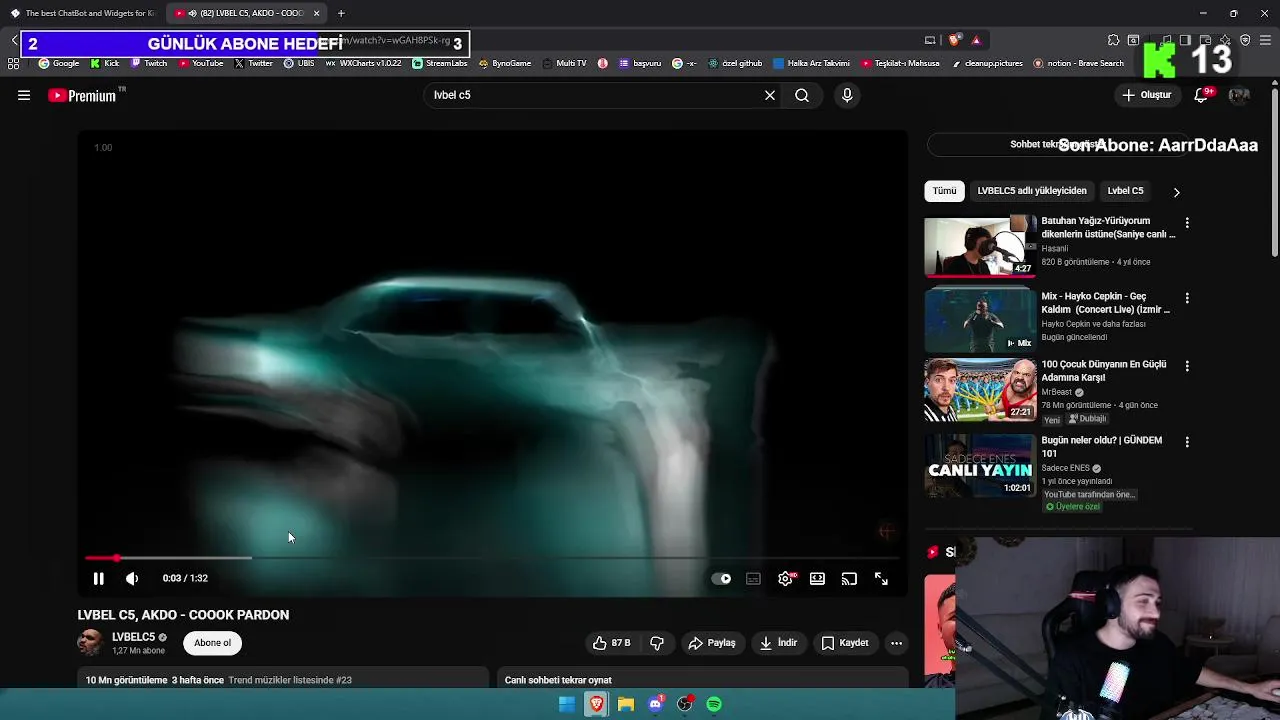Open the Windows Start button
This screenshot has width=1280, height=720.
pos(566,704)
